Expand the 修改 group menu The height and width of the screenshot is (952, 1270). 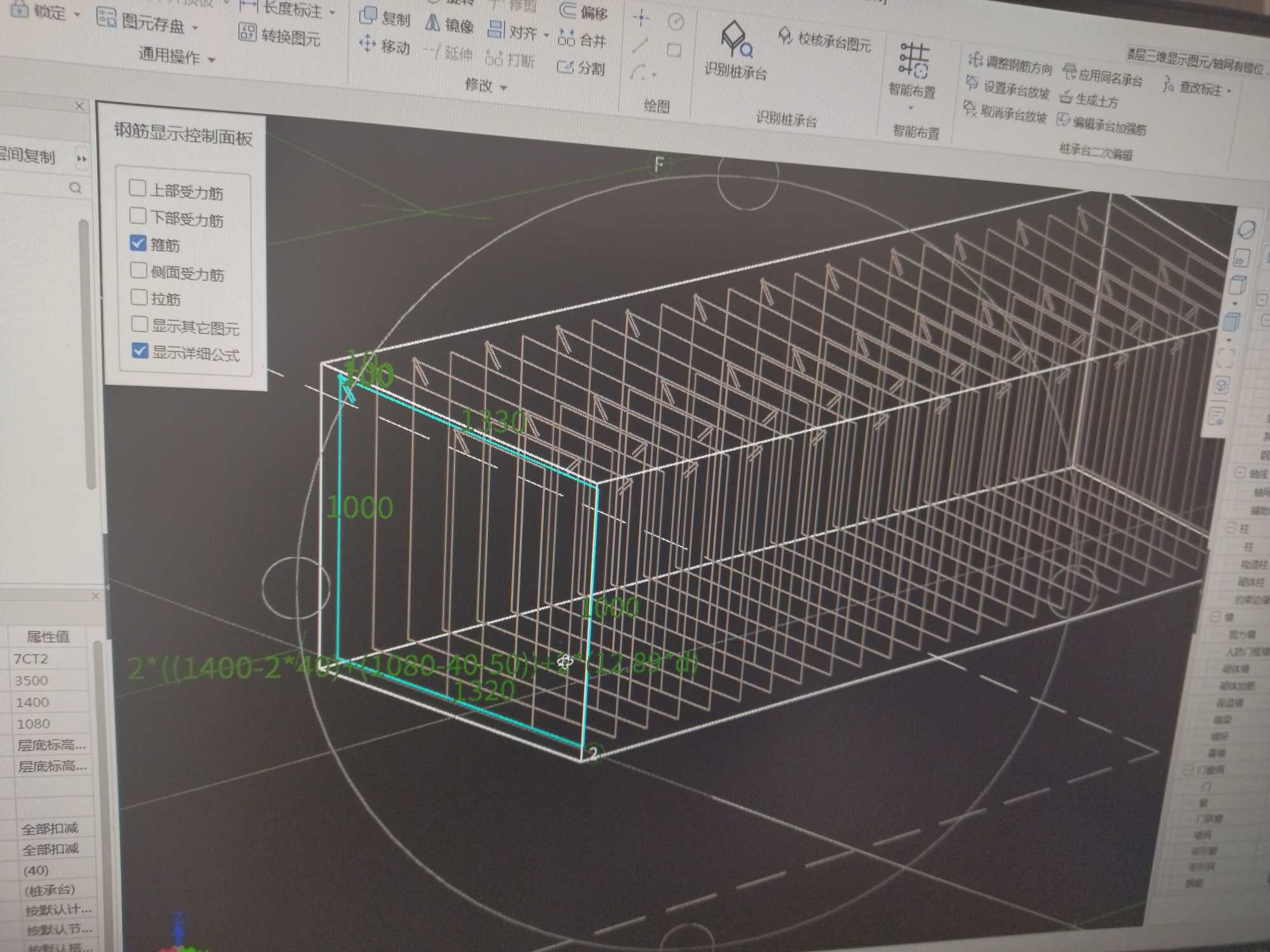504,88
